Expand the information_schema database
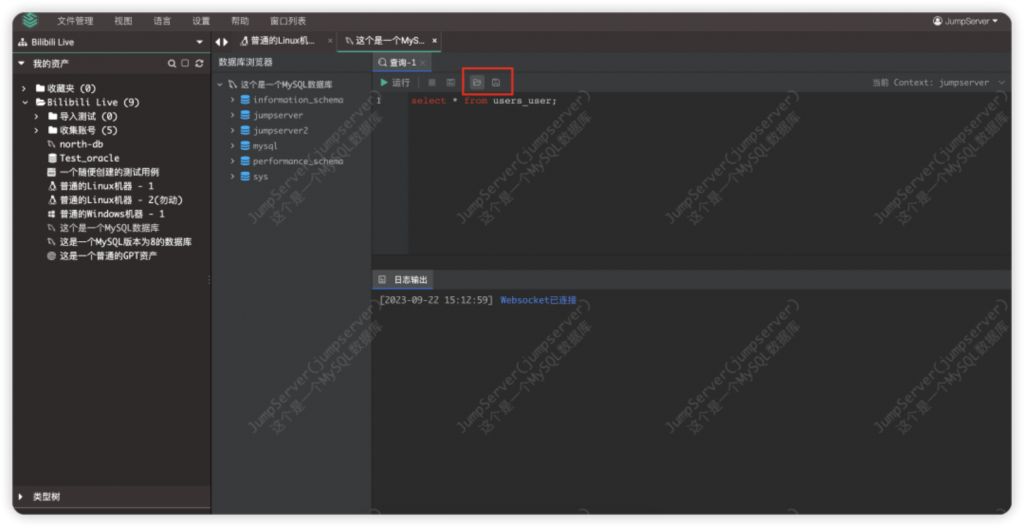The height and width of the screenshot is (527, 1024). pos(232,100)
